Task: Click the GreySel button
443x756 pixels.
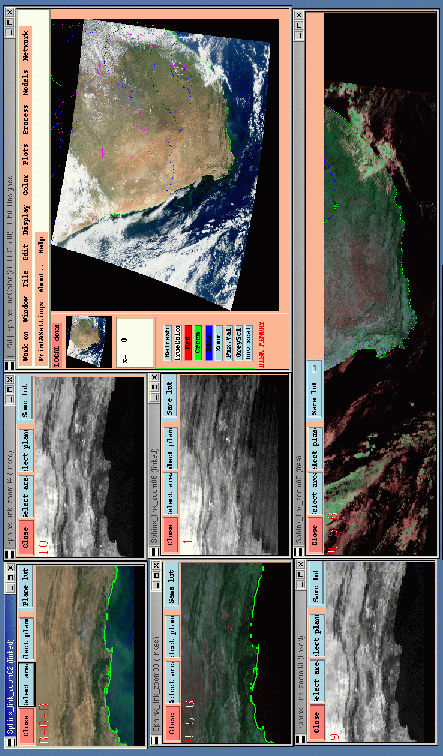Action: pyautogui.click(x=239, y=343)
